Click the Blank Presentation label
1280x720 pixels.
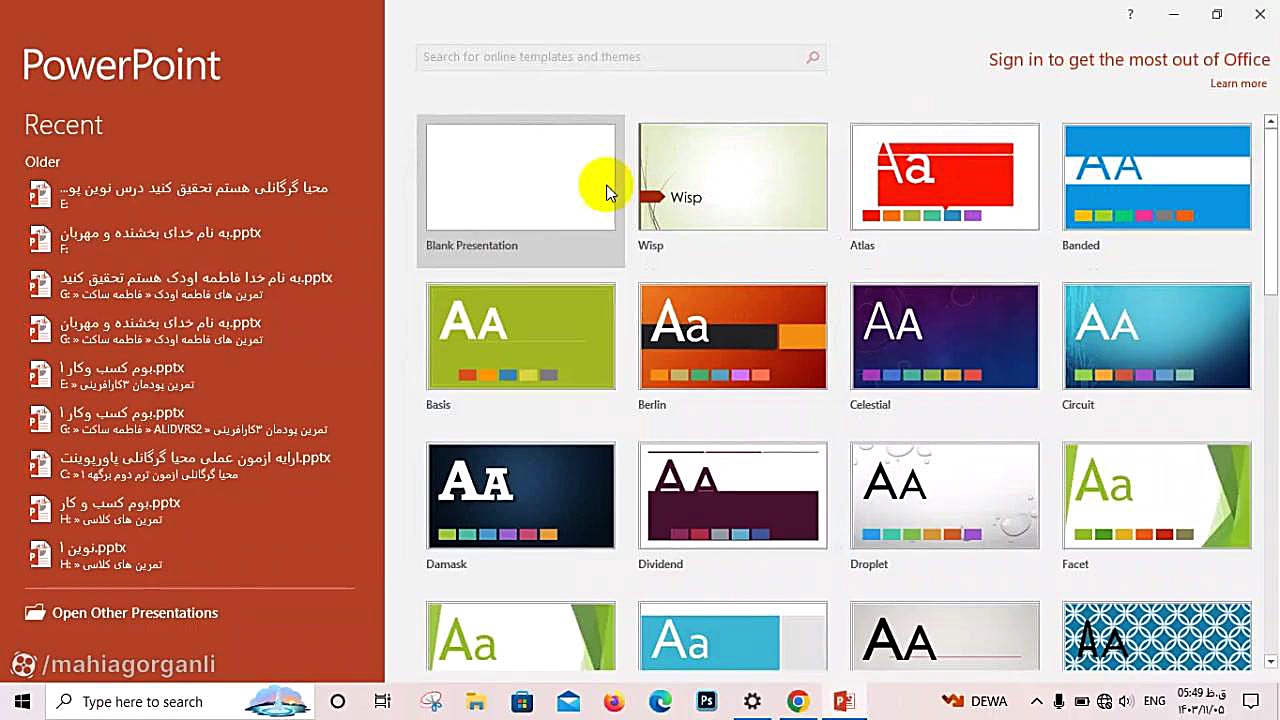[472, 245]
